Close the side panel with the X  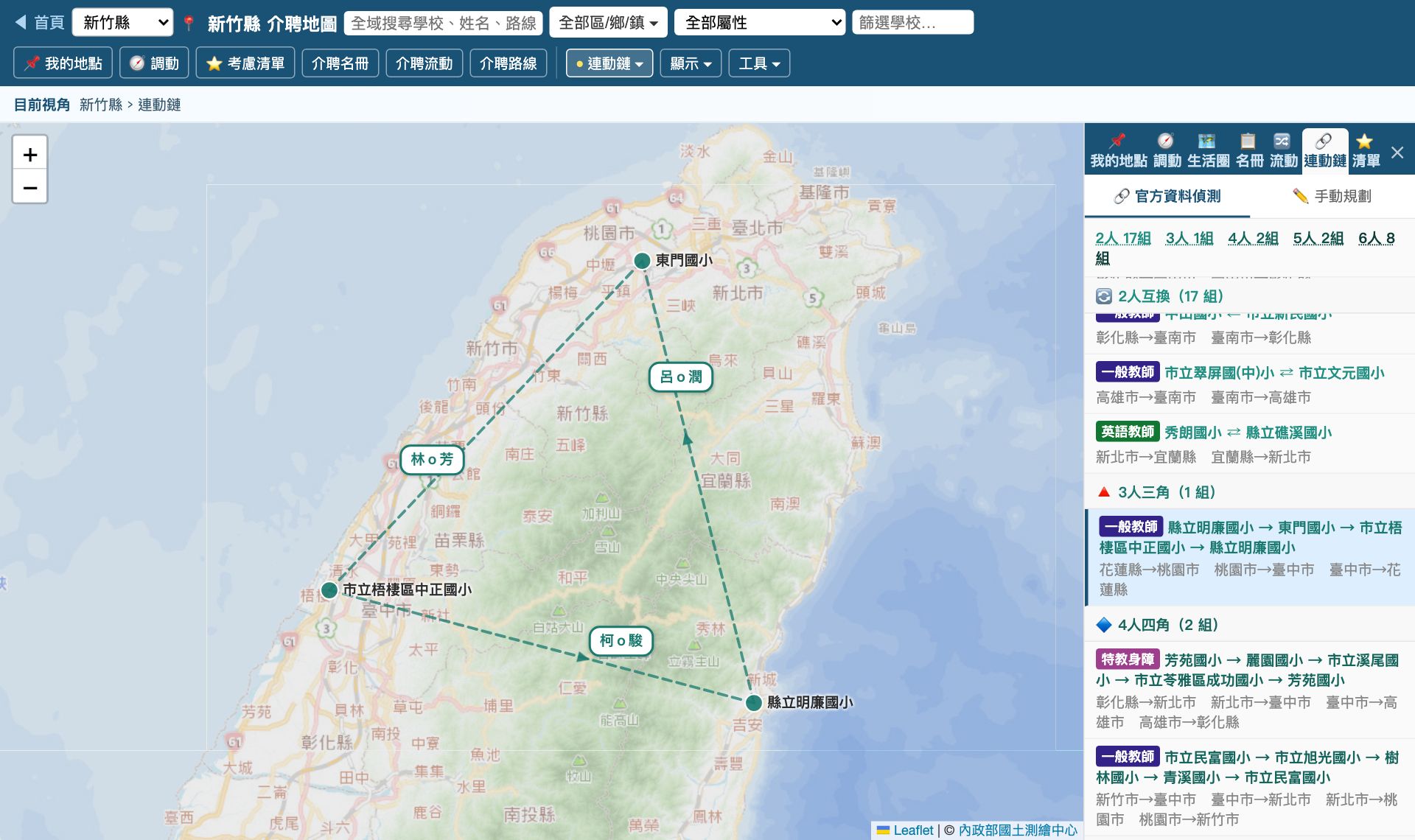[1397, 153]
